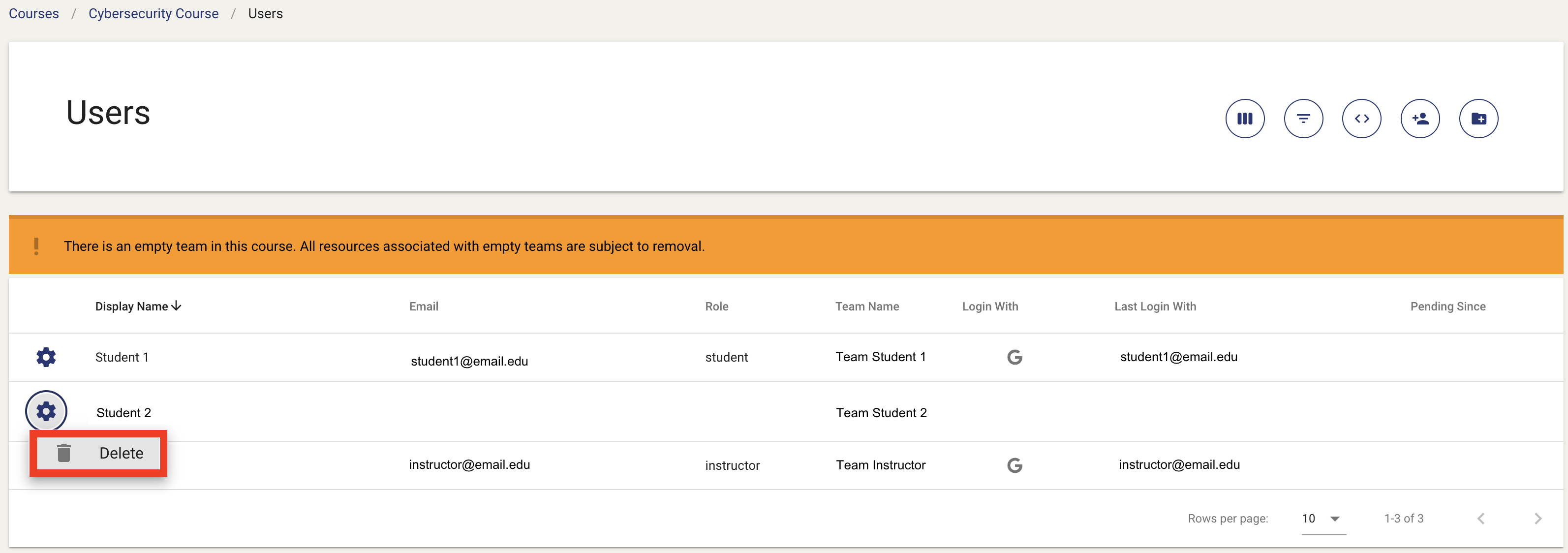Click the create new folder icon button
The image size is (1568, 553).
tap(1478, 119)
